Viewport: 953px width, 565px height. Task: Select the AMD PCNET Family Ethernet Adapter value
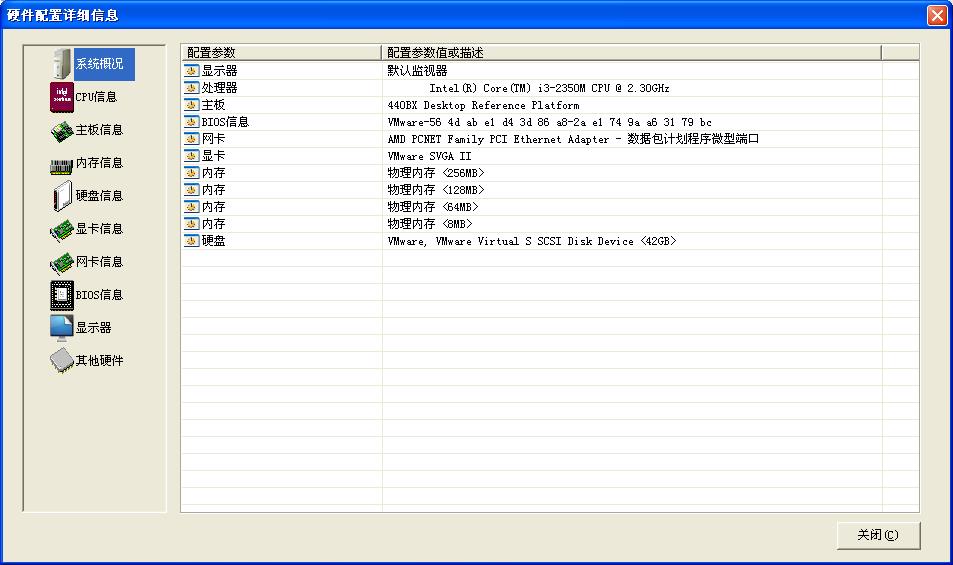[573, 139]
